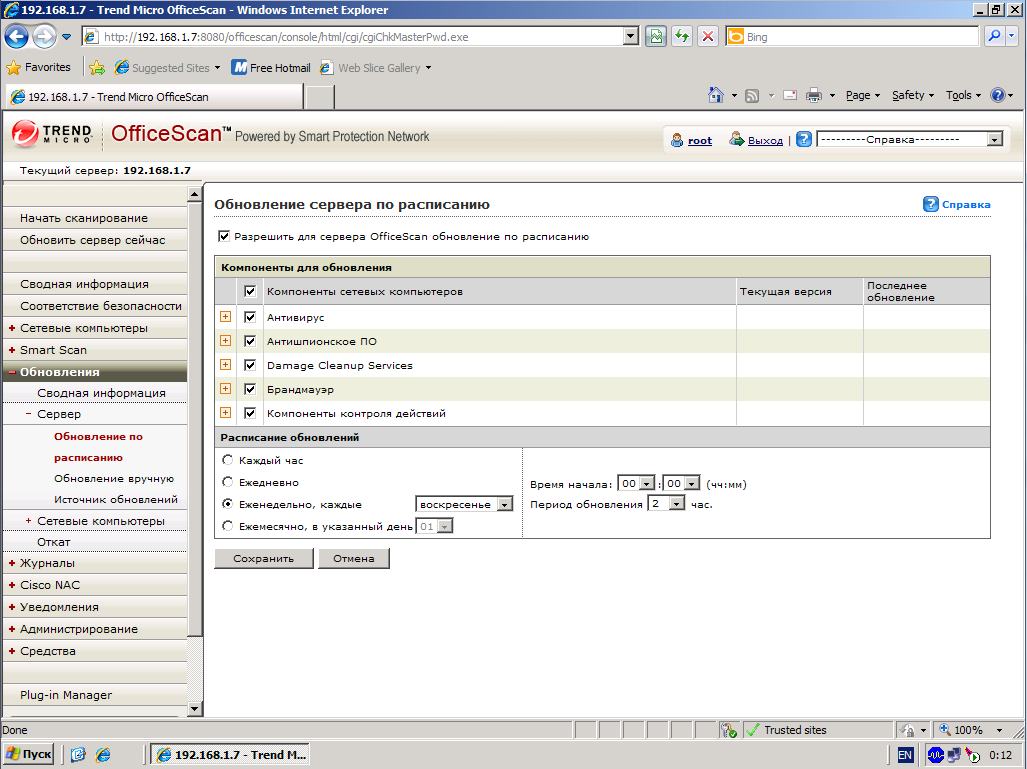
Task: Click the EN language indicator in tray
Action: [905, 755]
